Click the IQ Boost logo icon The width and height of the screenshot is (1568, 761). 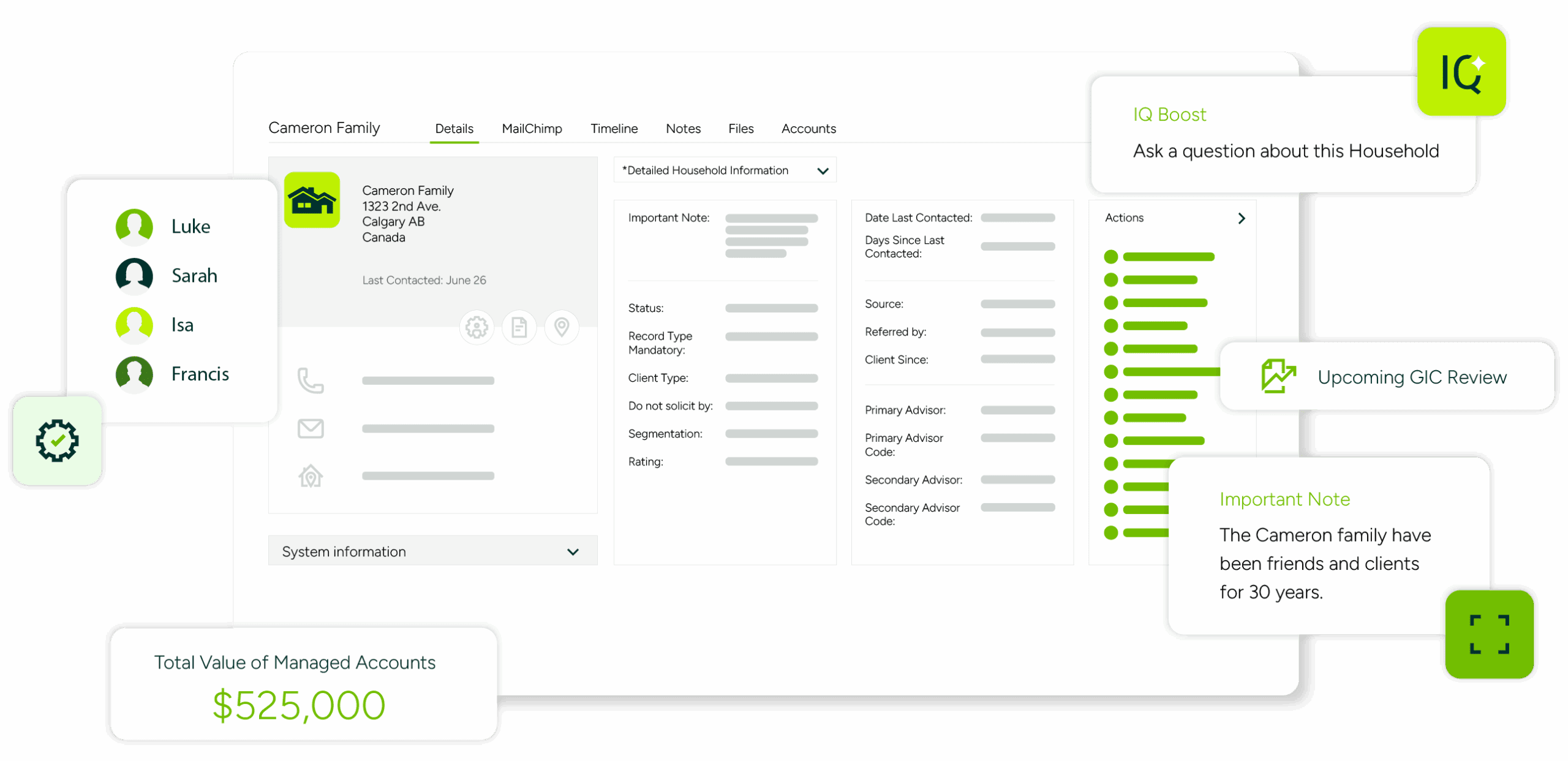(1461, 72)
